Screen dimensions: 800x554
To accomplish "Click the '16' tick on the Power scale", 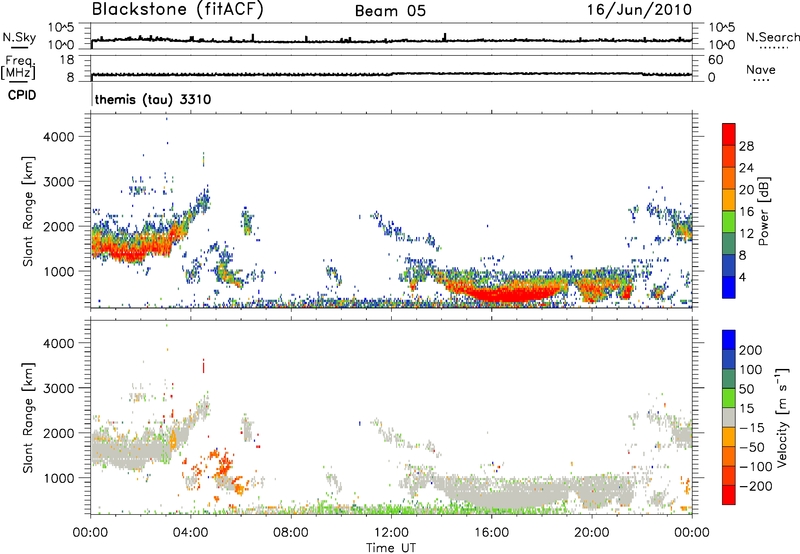I will (x=746, y=212).
